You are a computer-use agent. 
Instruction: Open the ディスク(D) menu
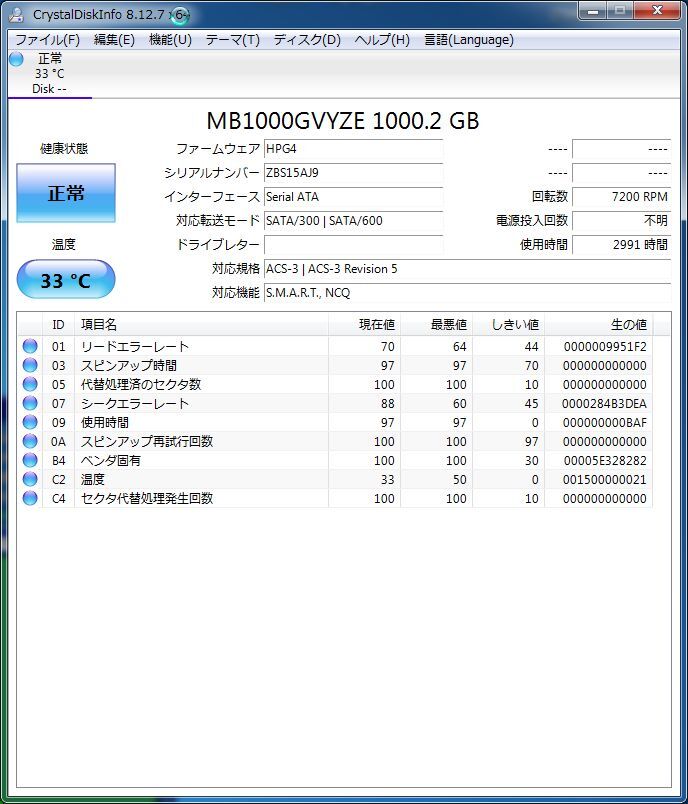click(307, 40)
